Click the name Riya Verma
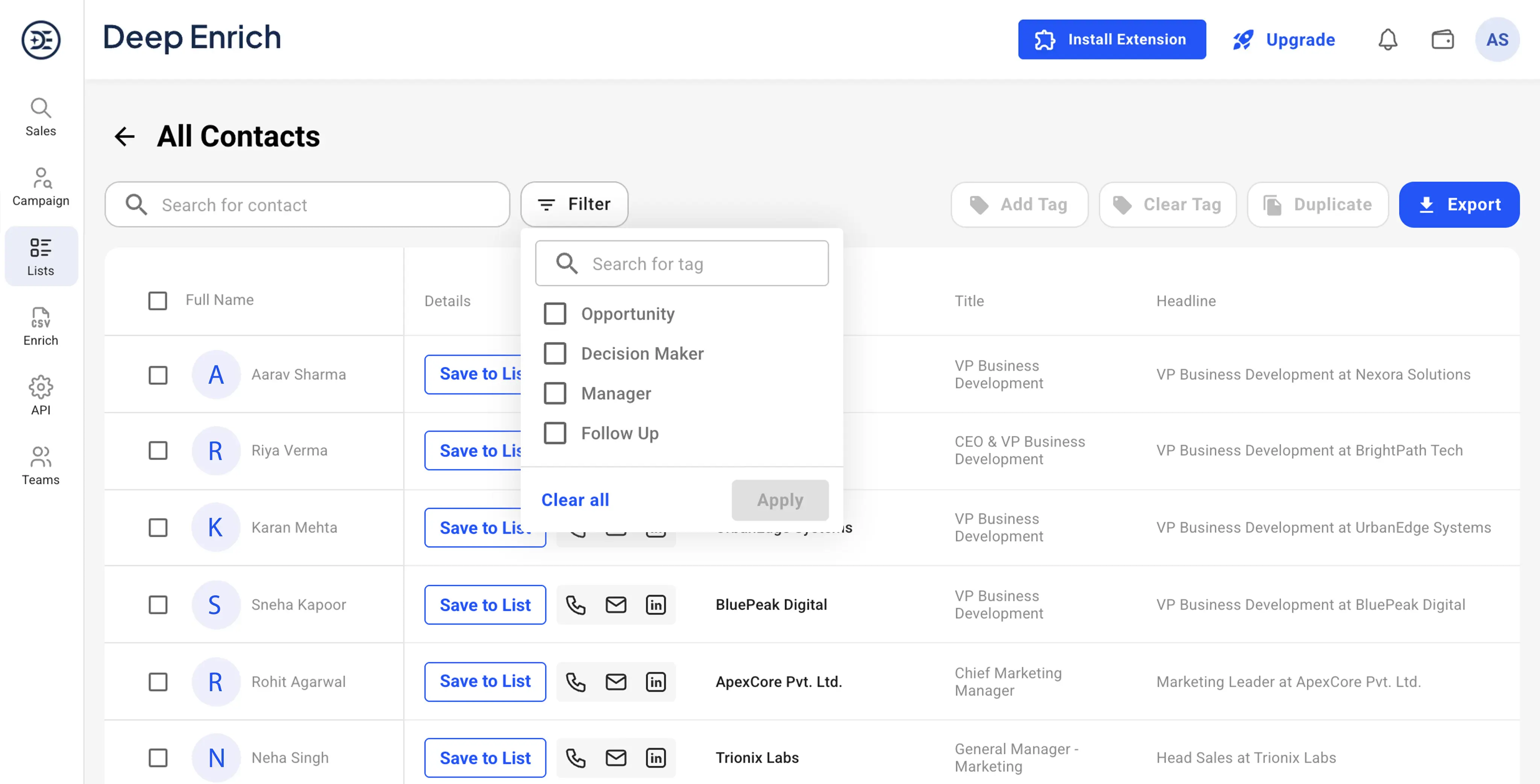1540x784 pixels. coord(290,451)
